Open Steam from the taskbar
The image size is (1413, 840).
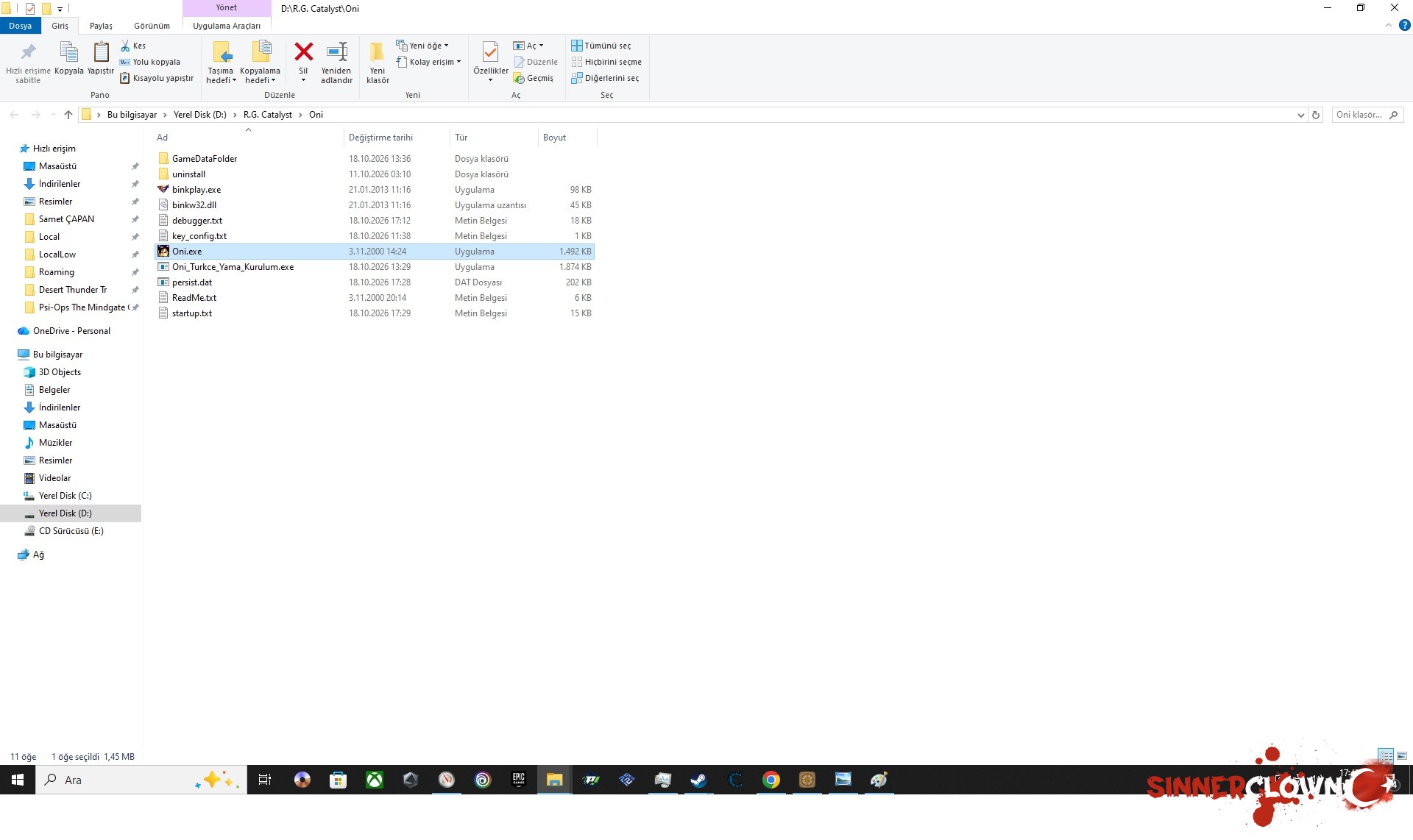pos(698,780)
